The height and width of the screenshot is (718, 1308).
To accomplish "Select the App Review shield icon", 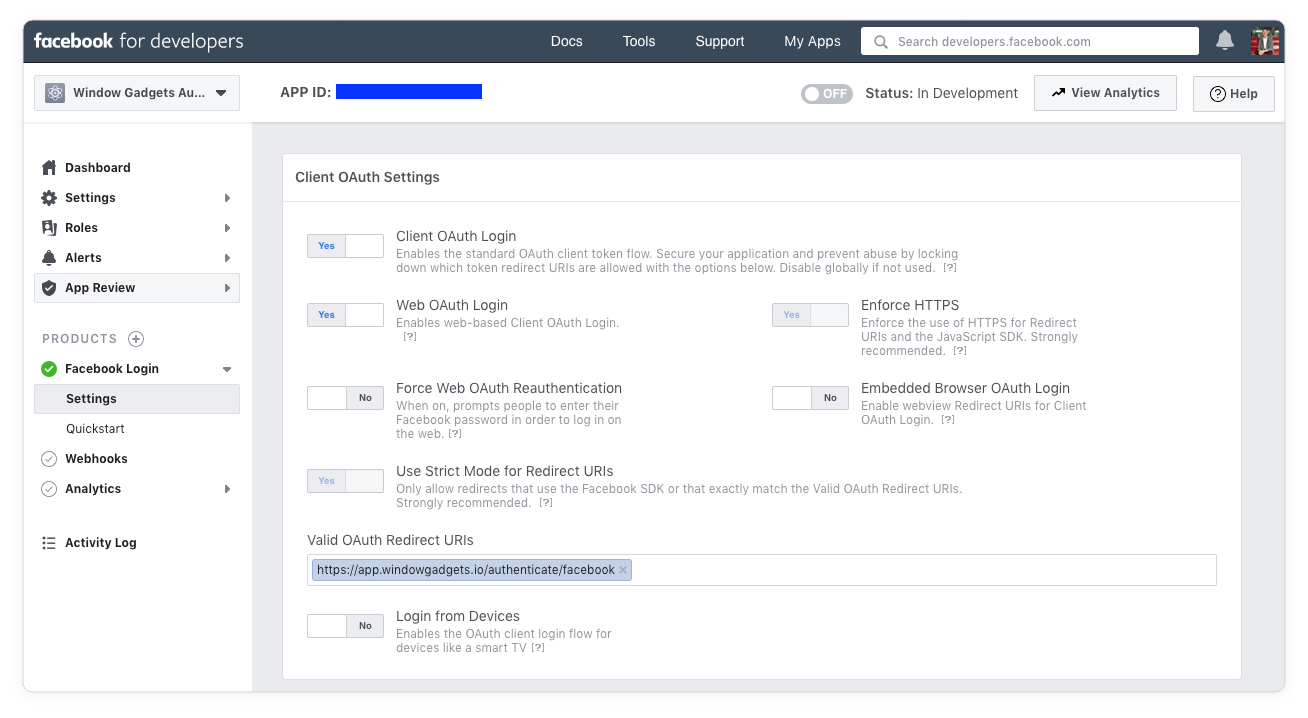I will tap(49, 288).
